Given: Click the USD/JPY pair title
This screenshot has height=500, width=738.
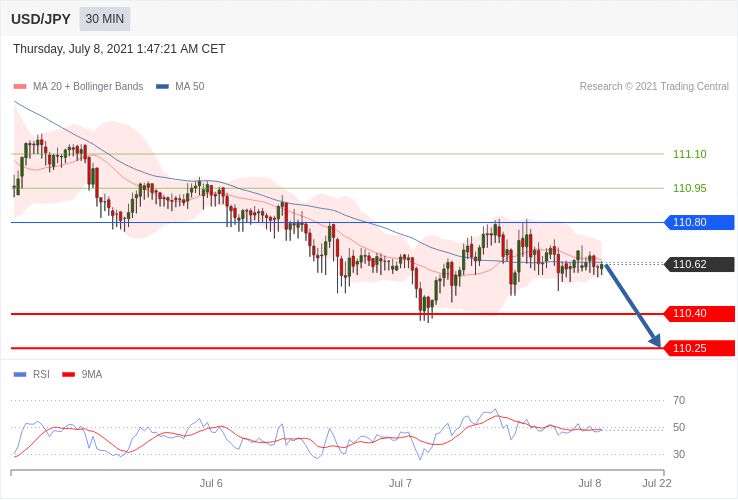Looking at the screenshot, I should 41,19.
